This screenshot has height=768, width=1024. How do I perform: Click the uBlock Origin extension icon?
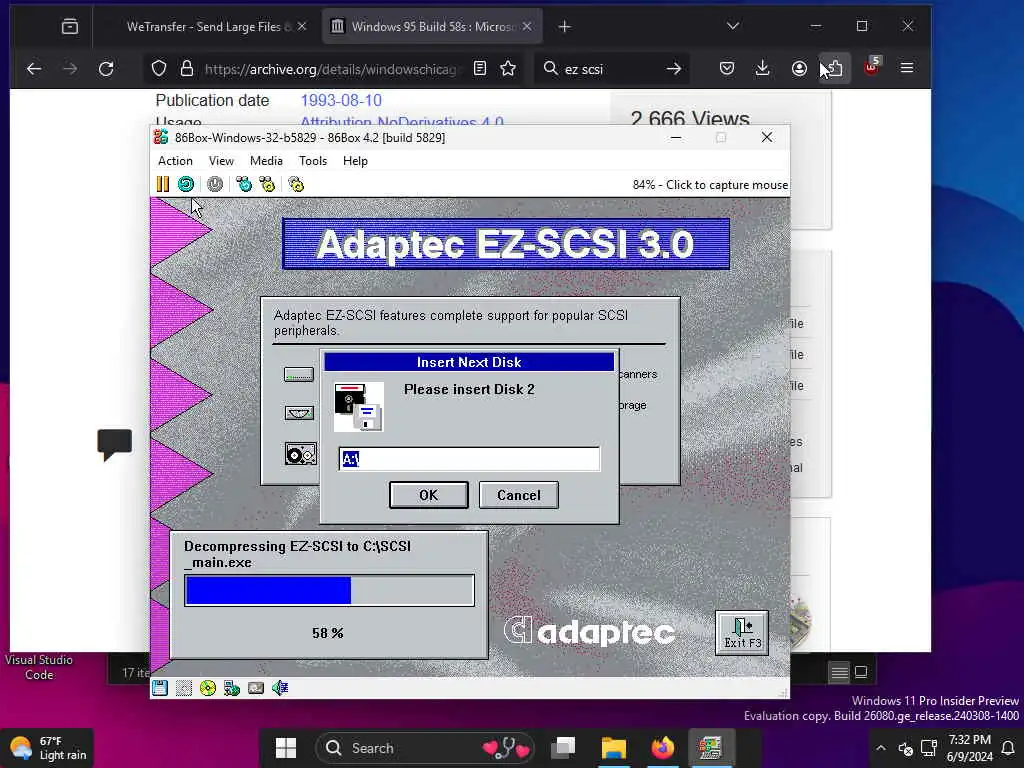(x=872, y=67)
